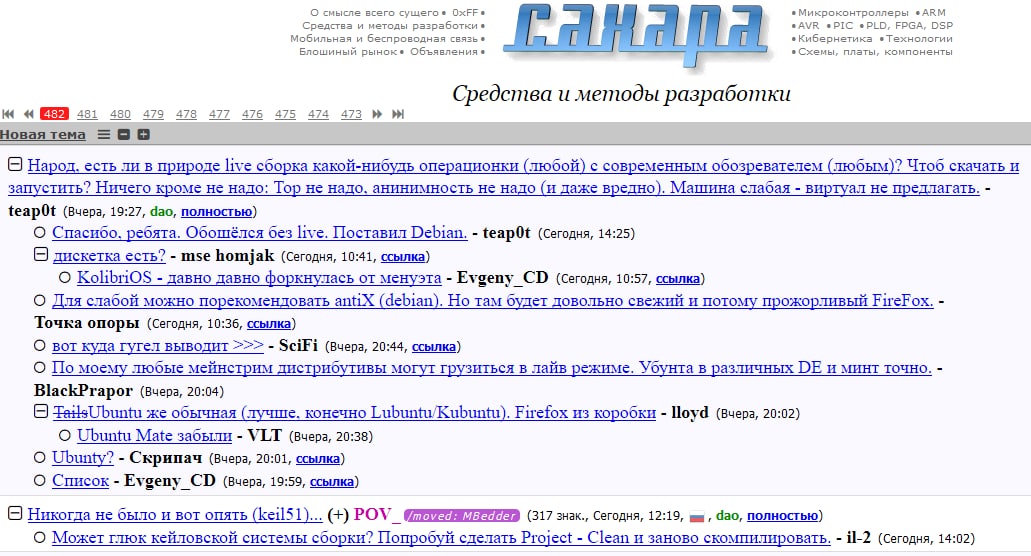Go to page 475

[285, 114]
